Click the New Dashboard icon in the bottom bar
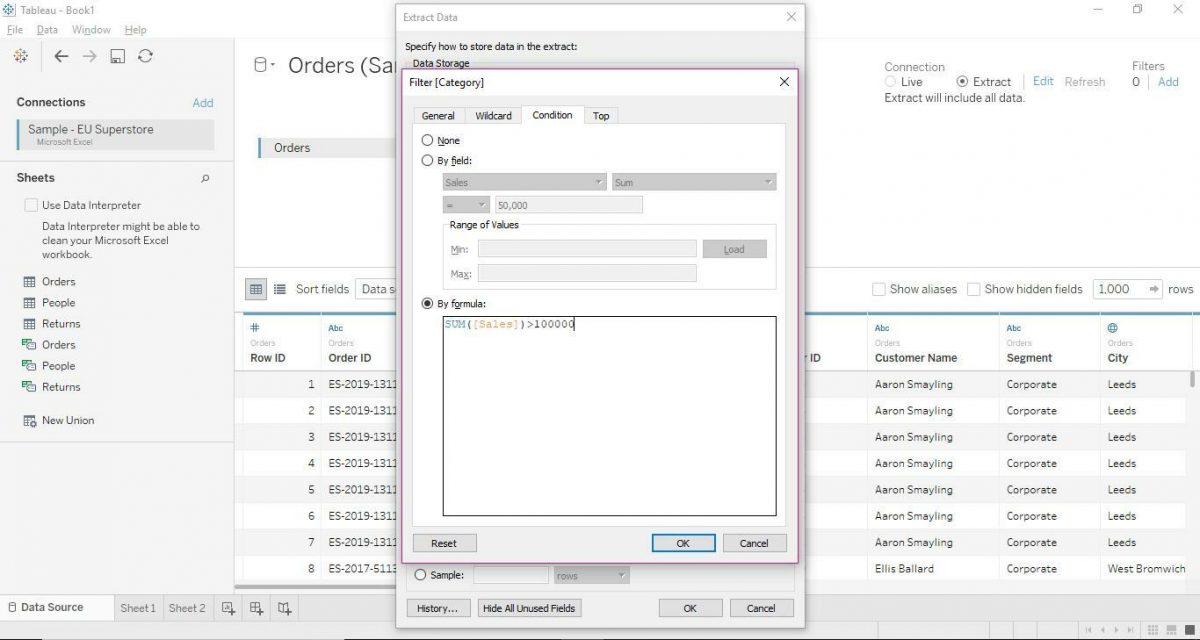 coord(255,607)
